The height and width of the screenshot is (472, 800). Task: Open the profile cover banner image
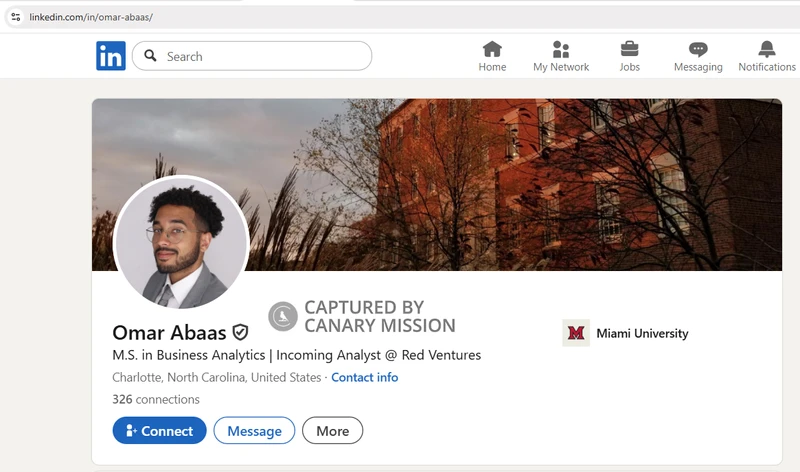pyautogui.click(x=437, y=185)
